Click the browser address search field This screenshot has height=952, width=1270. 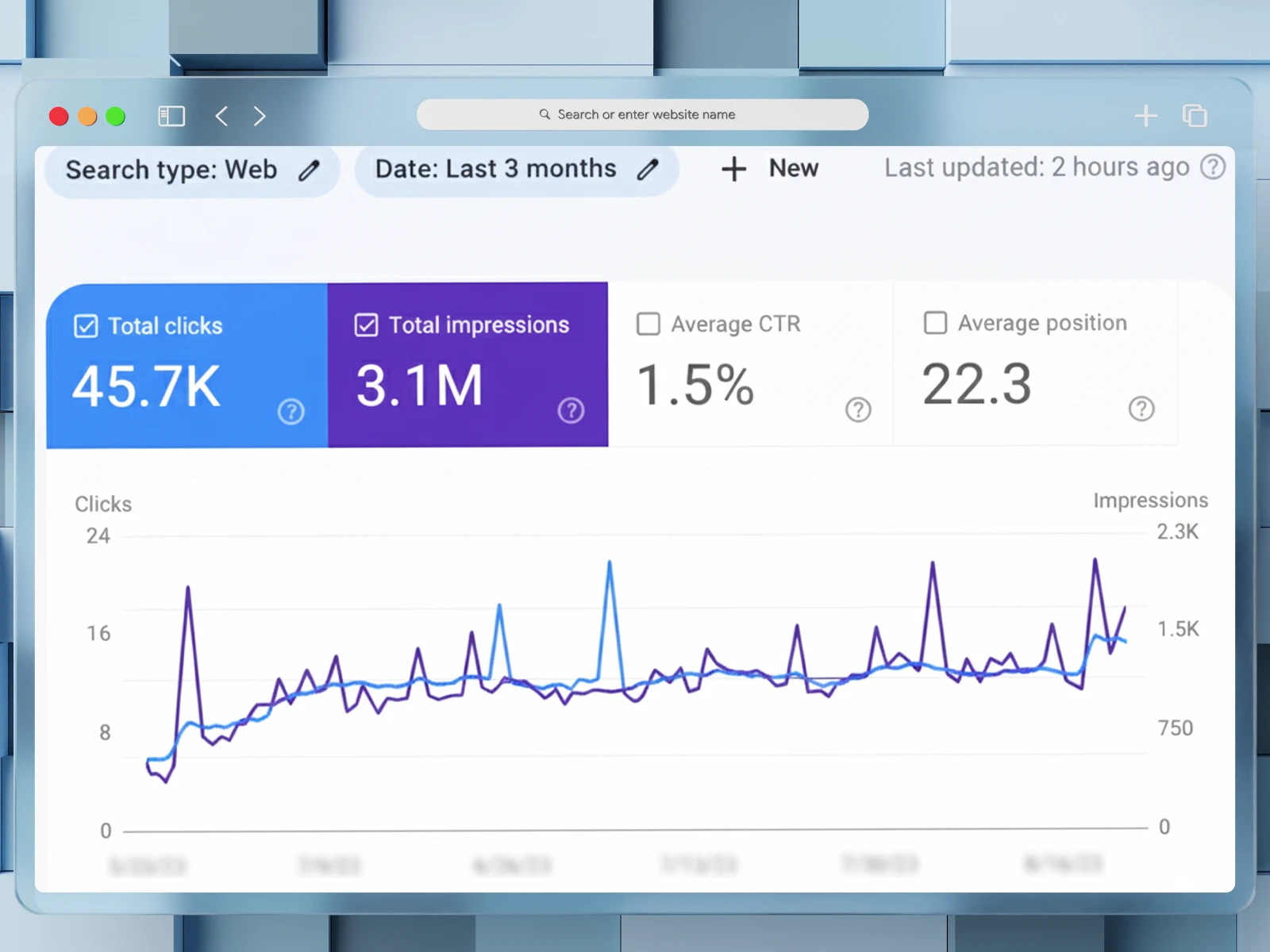[643, 115]
